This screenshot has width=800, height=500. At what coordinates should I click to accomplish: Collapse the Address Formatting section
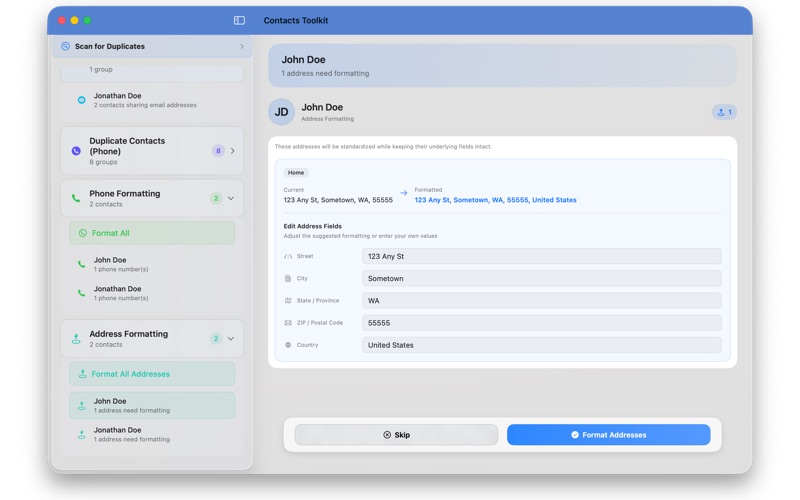(231, 338)
